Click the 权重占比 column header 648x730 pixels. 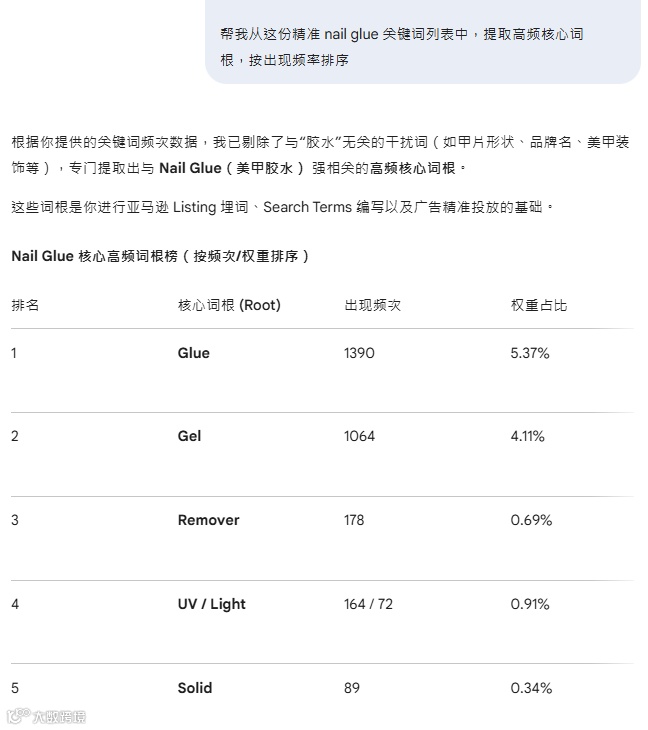coord(538,305)
